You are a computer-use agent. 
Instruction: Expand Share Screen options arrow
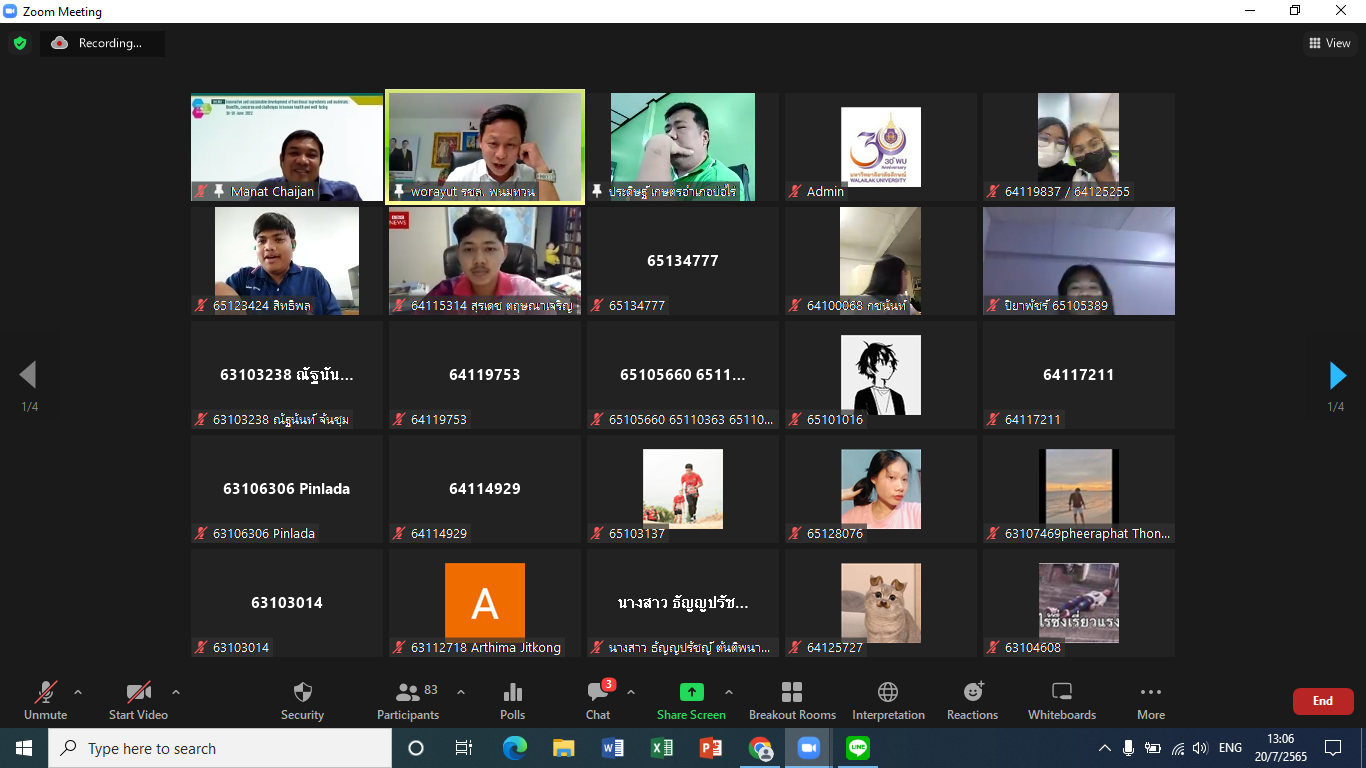(729, 692)
